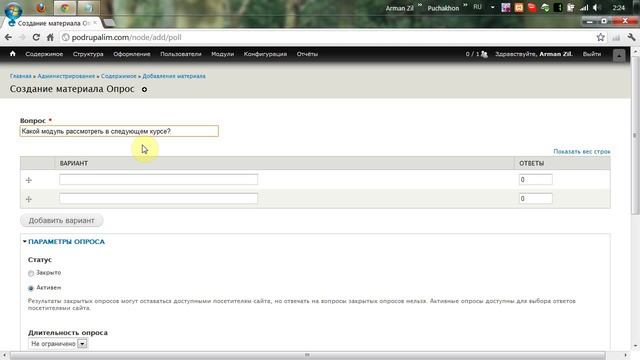This screenshot has height=360, width=640.
Task: Click the browser home icon
Action: (50, 37)
